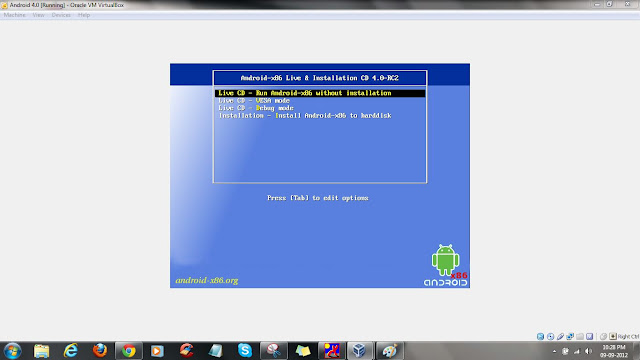
Task: Select Live CD run without installation entry
Action: point(320,93)
